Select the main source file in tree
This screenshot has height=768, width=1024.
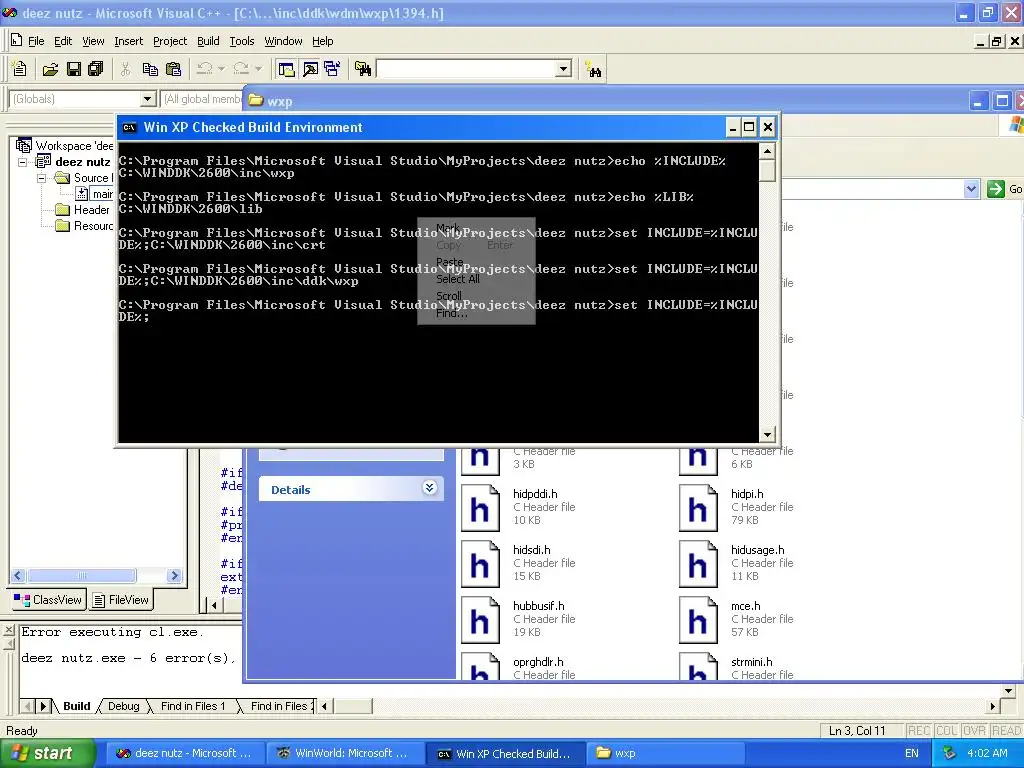(95, 193)
